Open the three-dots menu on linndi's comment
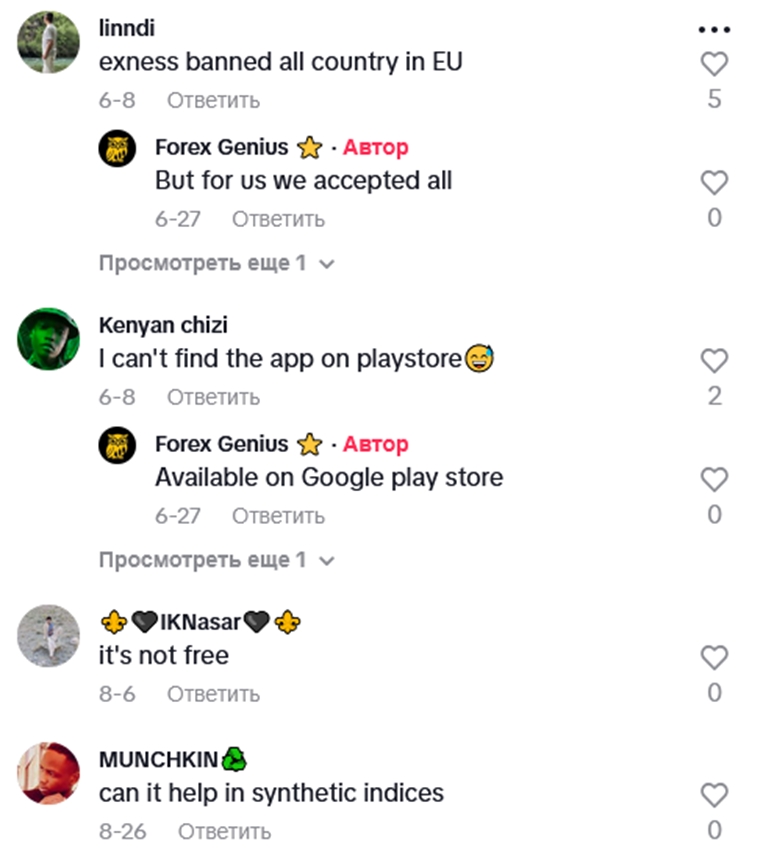Image resolution: width=763 pixels, height=850 pixels. point(713,29)
